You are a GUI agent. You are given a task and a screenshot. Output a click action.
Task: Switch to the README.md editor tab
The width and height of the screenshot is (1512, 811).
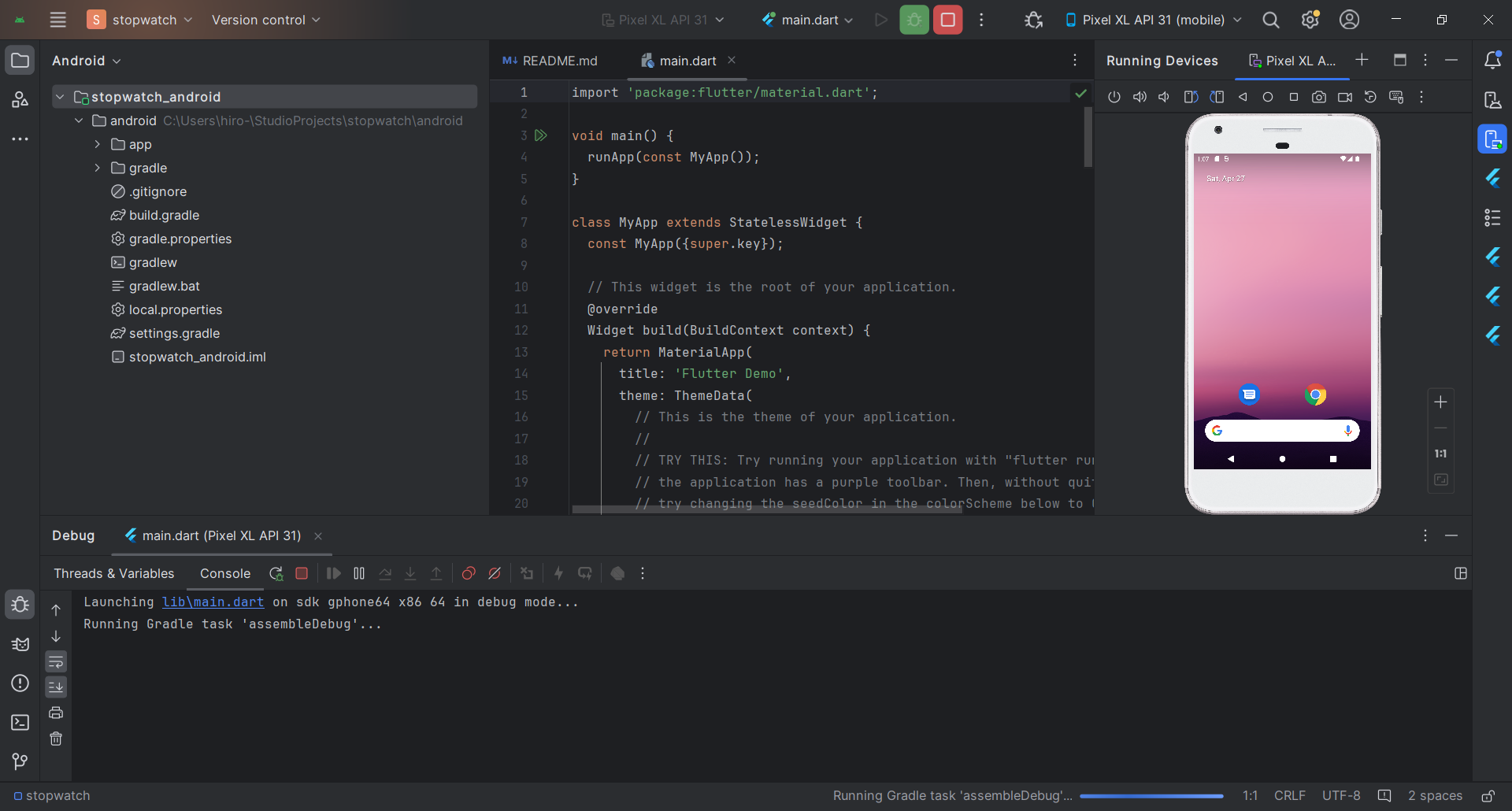tap(550, 61)
